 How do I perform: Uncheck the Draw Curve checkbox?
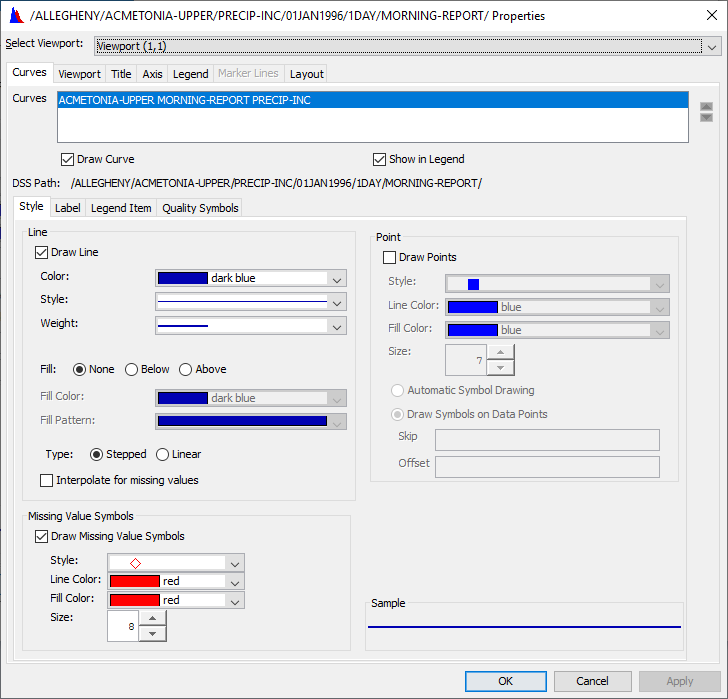coord(68,159)
